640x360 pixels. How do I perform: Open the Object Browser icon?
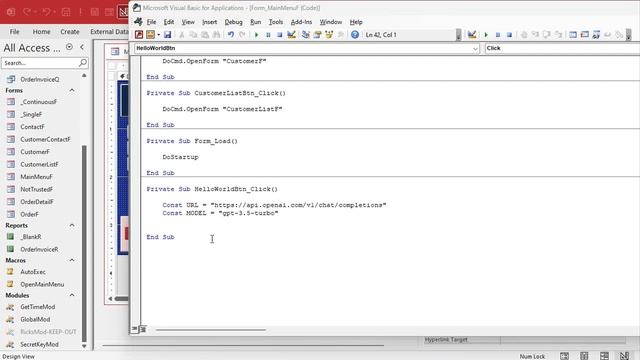click(x=329, y=35)
